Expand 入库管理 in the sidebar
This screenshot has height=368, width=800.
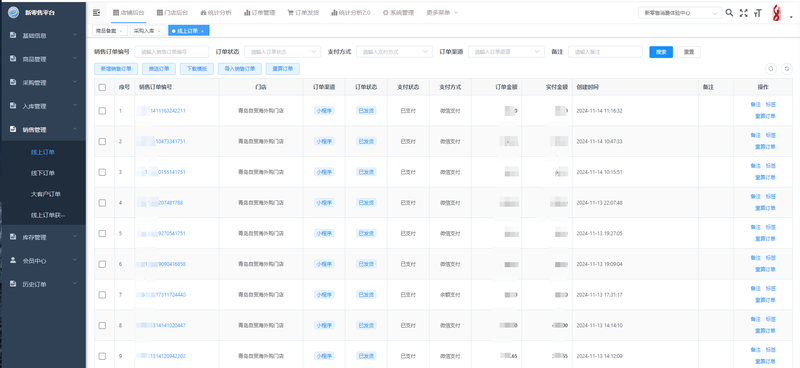pyautogui.click(x=43, y=106)
